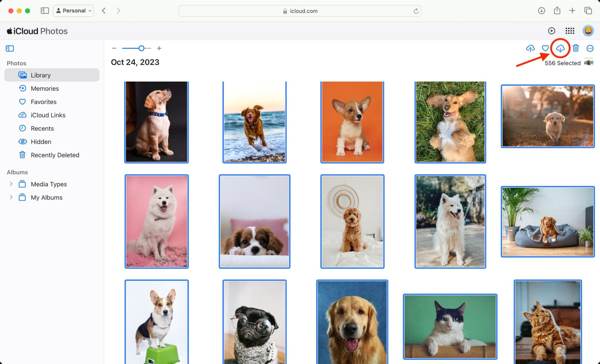600x364 pixels.
Task: Click the Oct 24, 2023 date heading
Action: (x=135, y=62)
